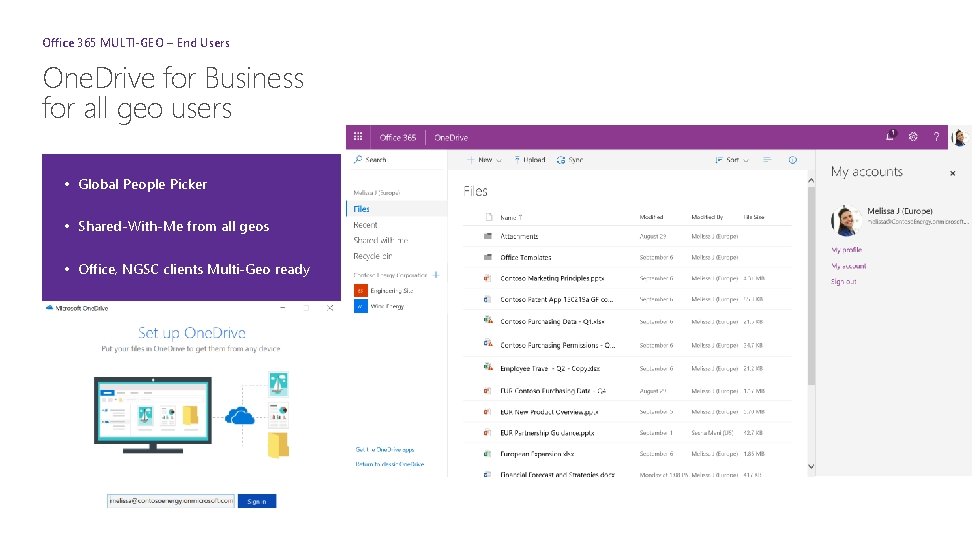The width and height of the screenshot is (979, 551).
Task: Click the Upload toolbar button
Action: (x=529, y=160)
